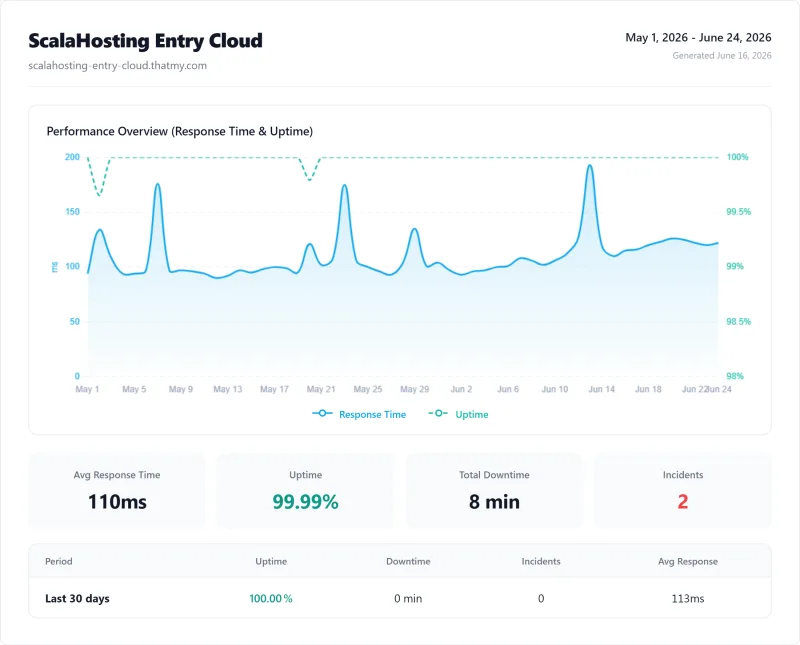Click the 113ms avg response cell
800x645 pixels.
point(688,599)
